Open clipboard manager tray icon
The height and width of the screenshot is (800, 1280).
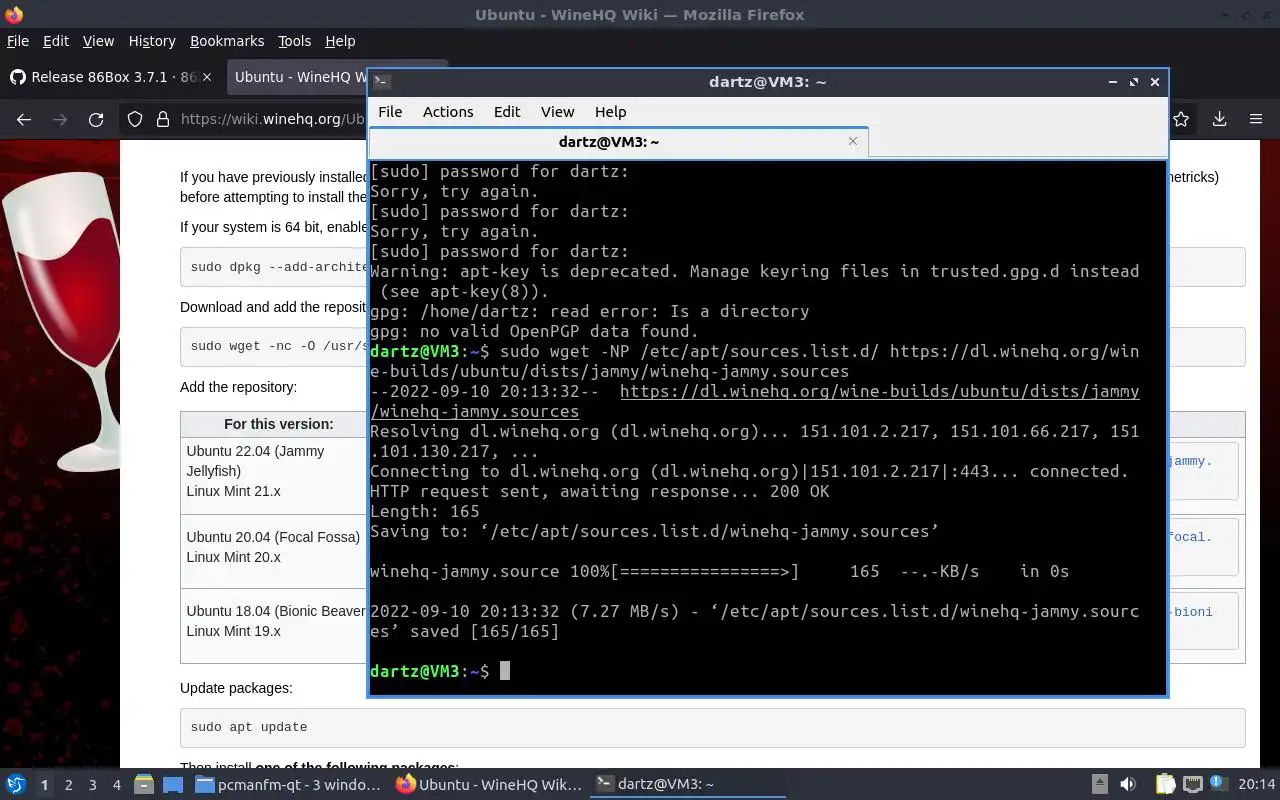[1166, 784]
